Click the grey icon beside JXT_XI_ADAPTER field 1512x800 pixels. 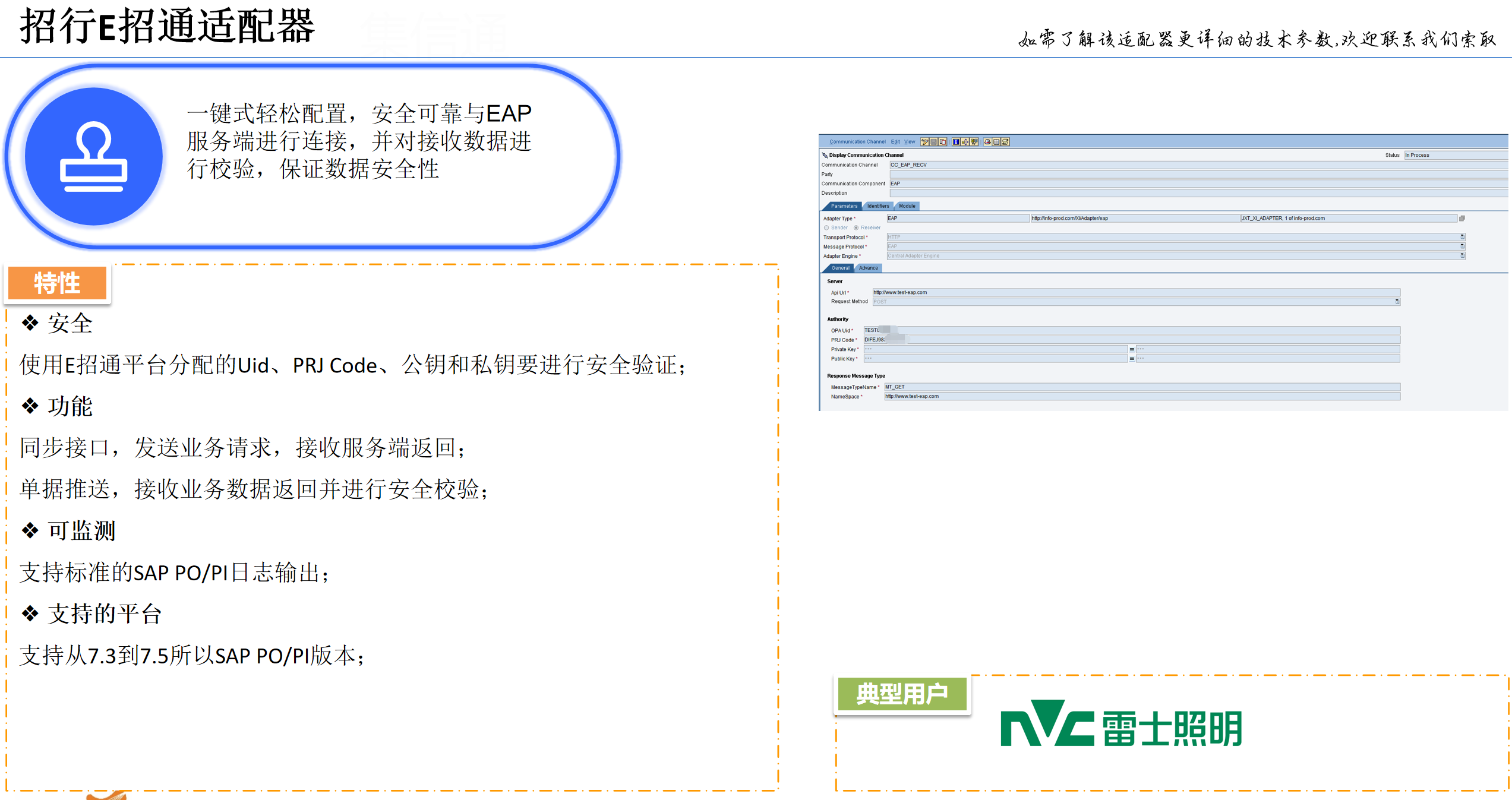coord(1462,219)
